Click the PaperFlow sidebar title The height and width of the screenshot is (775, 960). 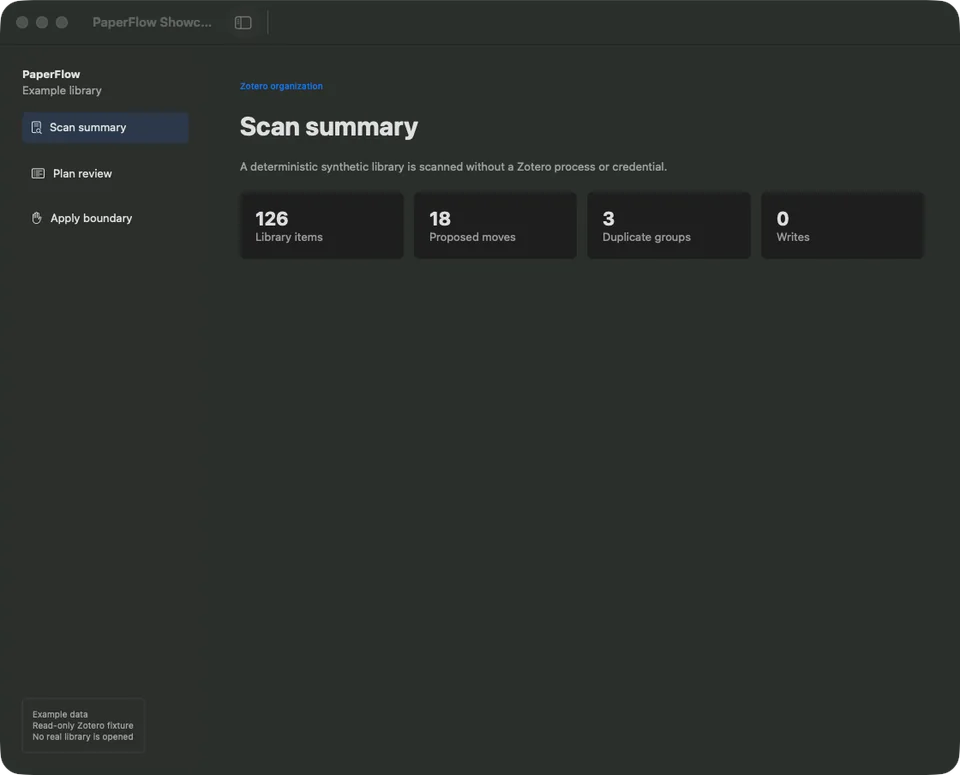(51, 74)
